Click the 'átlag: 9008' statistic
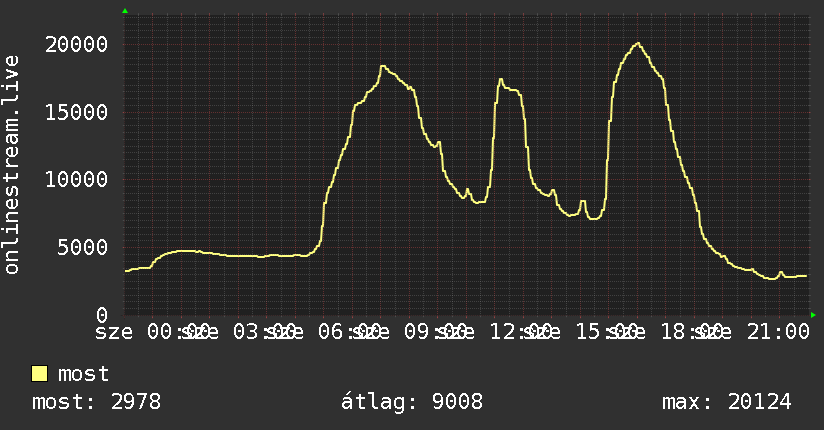The width and height of the screenshot is (824, 430). click(x=411, y=402)
